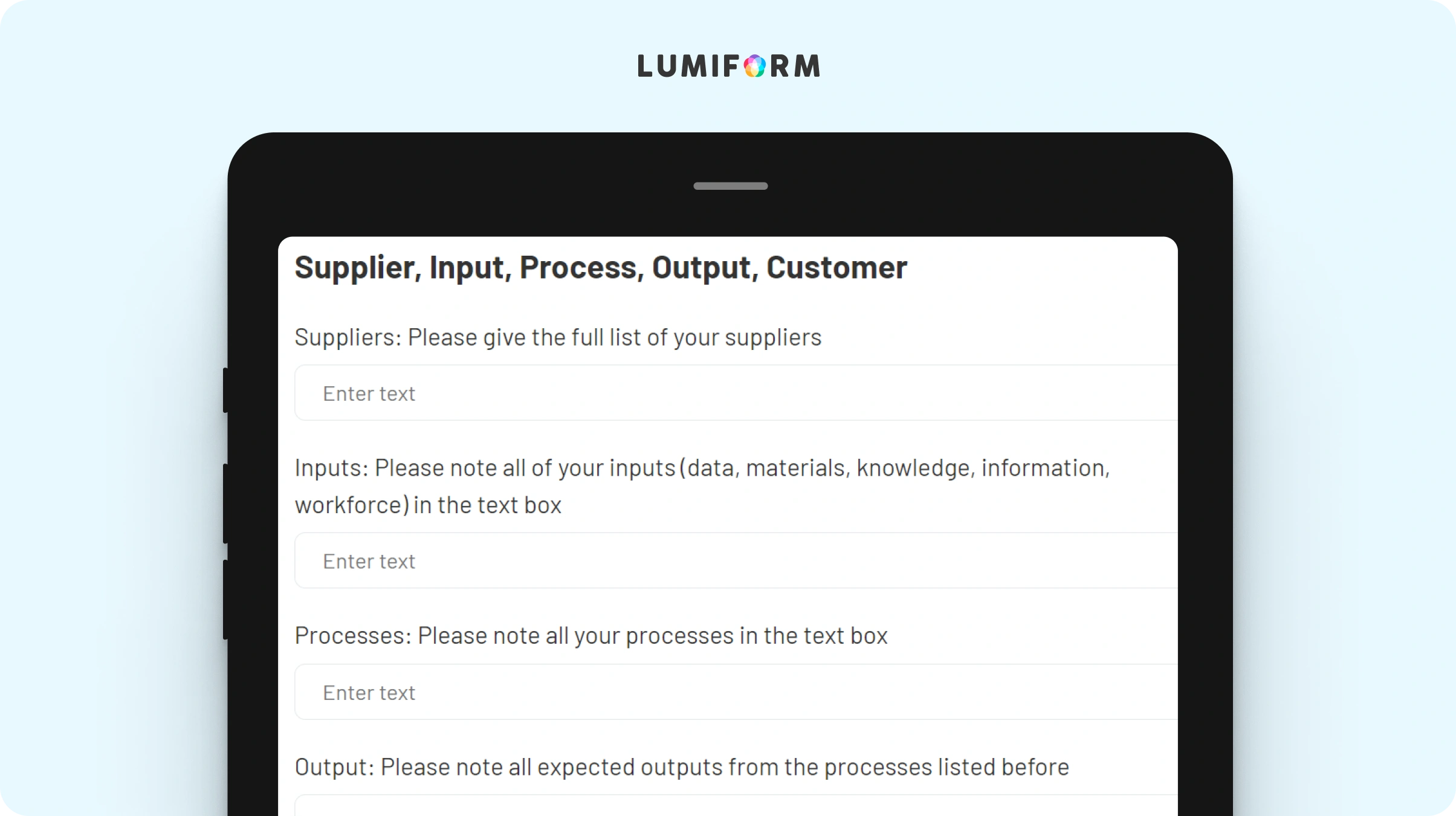Click the form title heading text
The width and height of the screenshot is (1456, 816).
point(601,268)
